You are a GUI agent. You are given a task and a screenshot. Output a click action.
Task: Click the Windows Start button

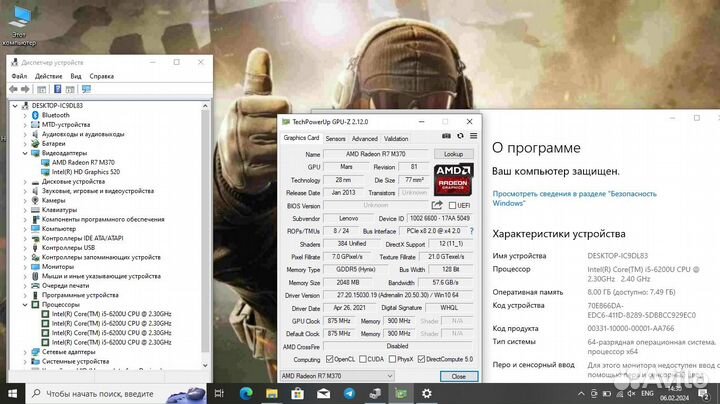click(12, 393)
